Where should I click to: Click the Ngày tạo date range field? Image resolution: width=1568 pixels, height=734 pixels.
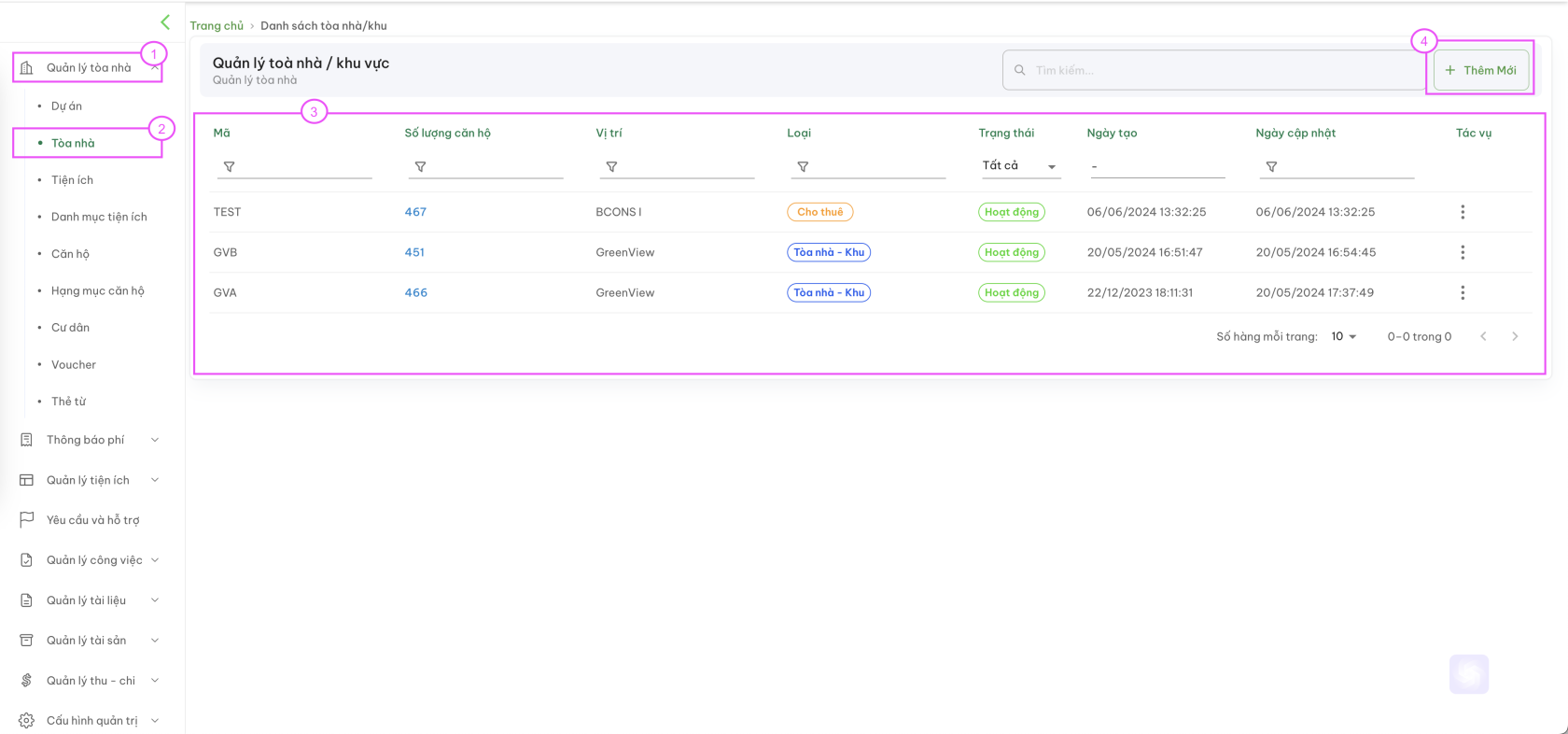1155,166
